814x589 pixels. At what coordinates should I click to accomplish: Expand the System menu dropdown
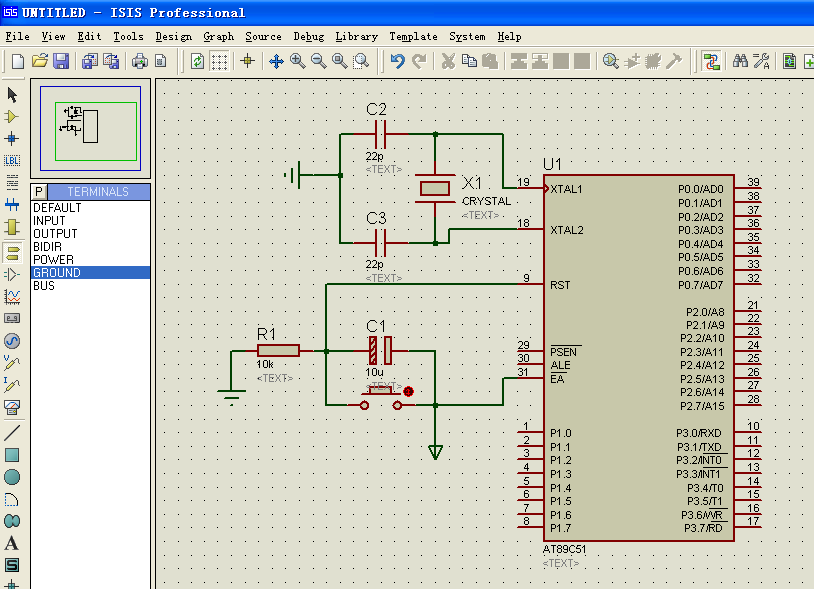467,36
